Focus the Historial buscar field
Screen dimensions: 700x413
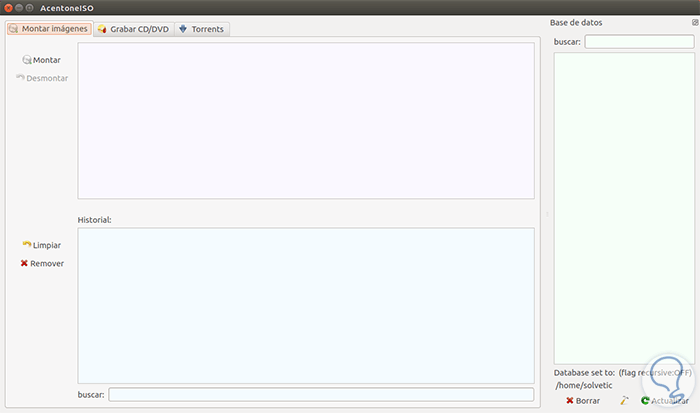click(x=321, y=395)
